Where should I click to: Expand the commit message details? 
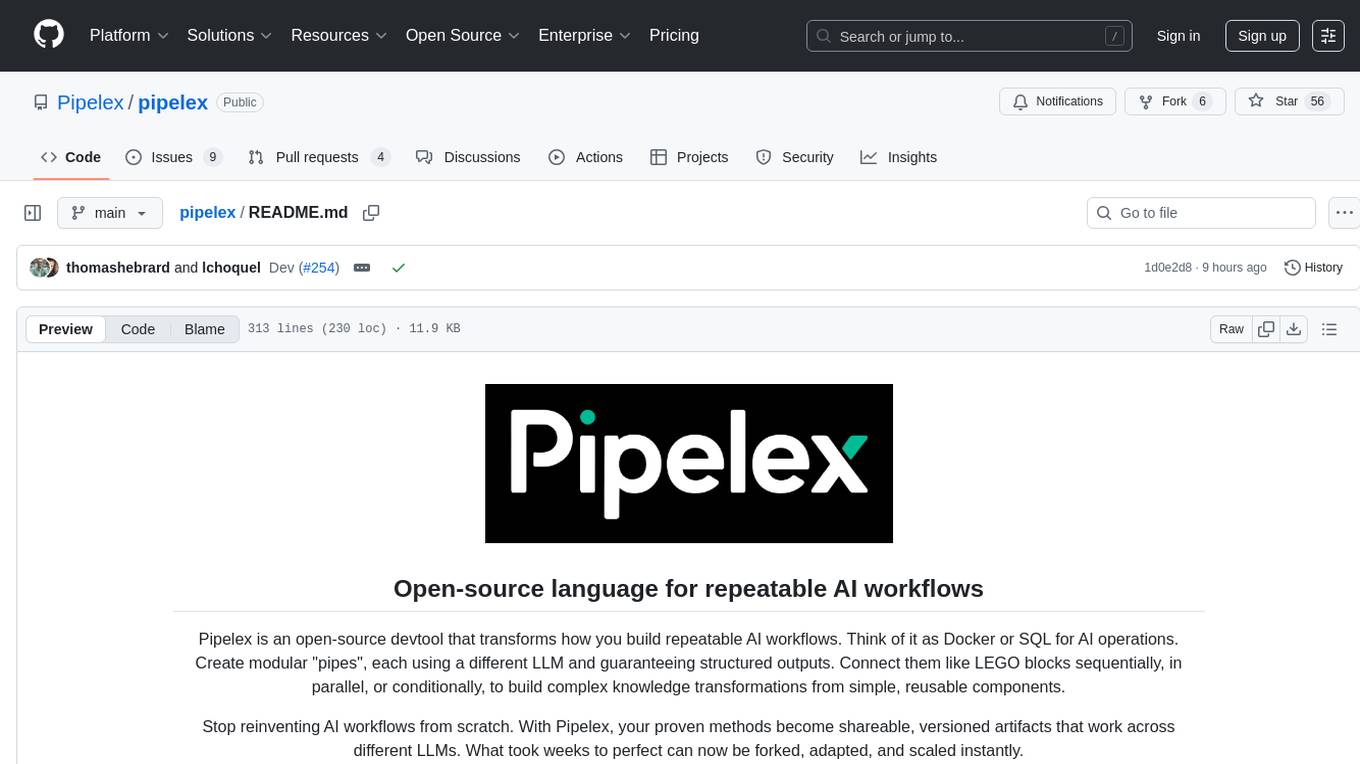pyautogui.click(x=362, y=267)
